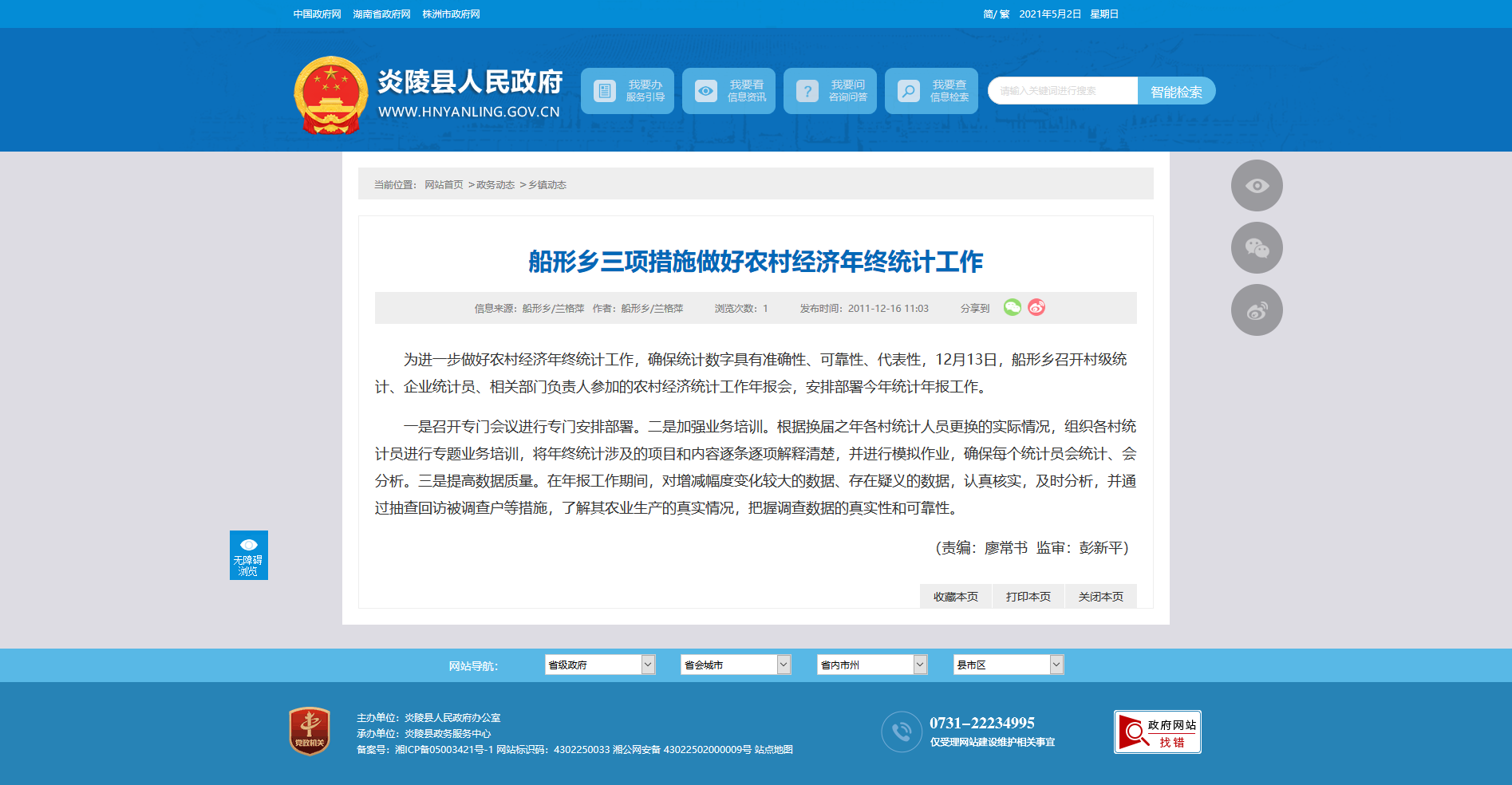The height and width of the screenshot is (785, 1512).
Task: Expand the 省会城市 dropdown
Action: 735,665
